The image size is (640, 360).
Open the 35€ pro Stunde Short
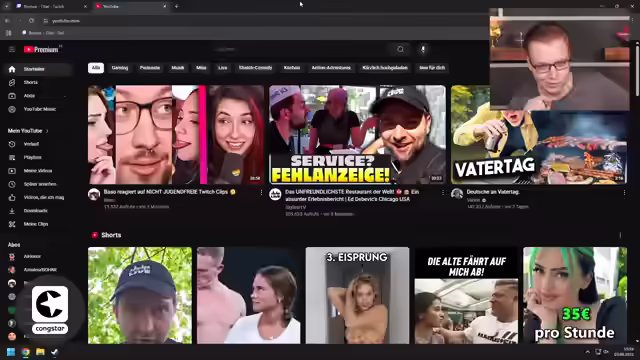pyautogui.click(x=575, y=295)
